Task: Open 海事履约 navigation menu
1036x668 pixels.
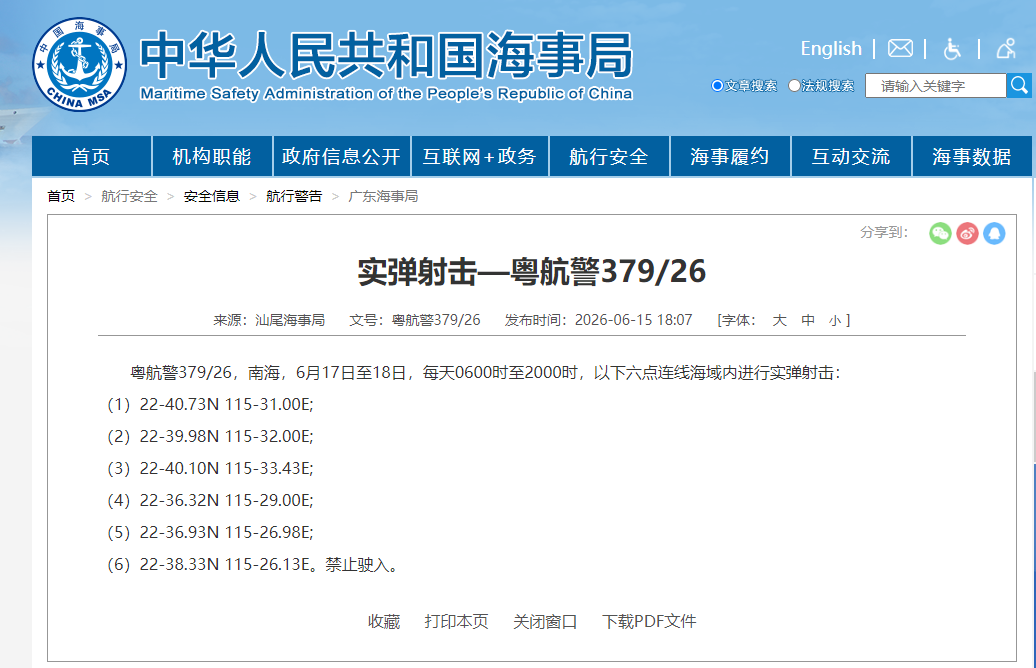Action: pyautogui.click(x=730, y=156)
